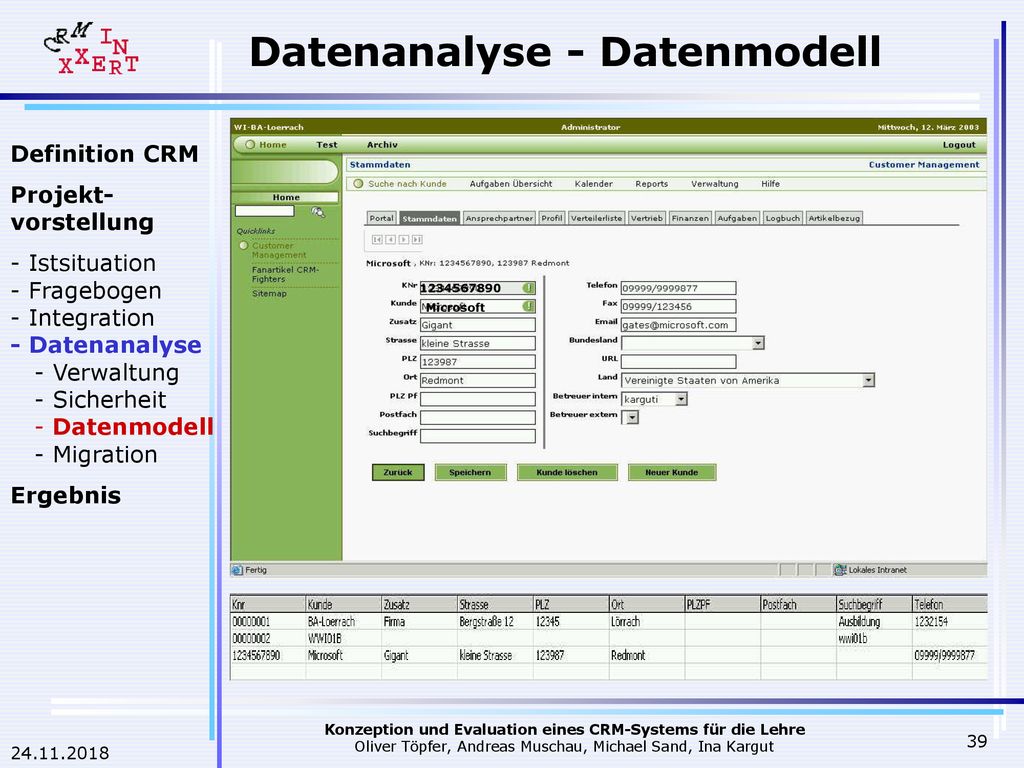The image size is (1024, 768).
Task: Click the WWI01B cell in the Kunde column
Action: point(344,639)
